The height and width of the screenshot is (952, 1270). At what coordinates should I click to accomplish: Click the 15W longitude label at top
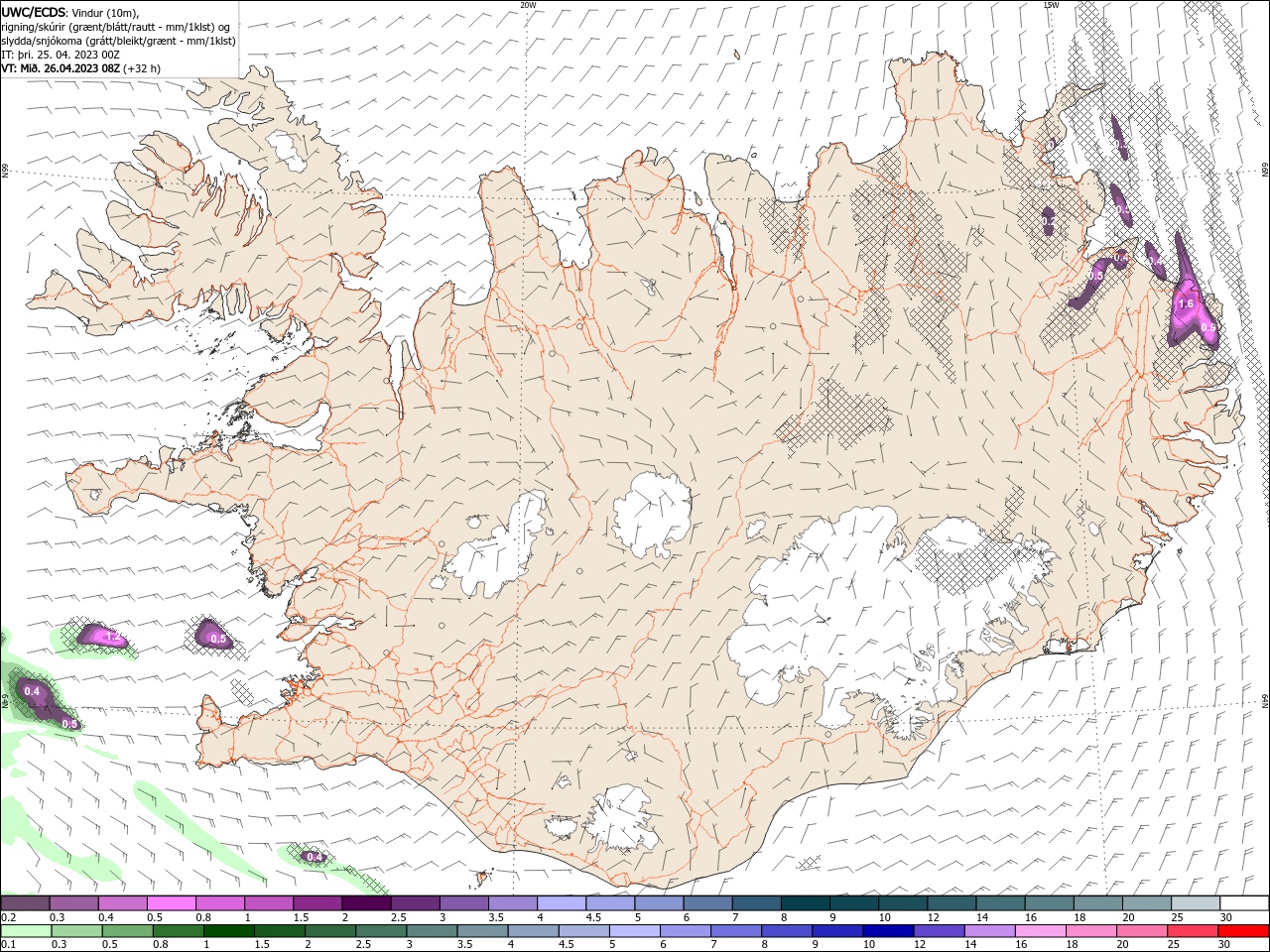point(1051,5)
